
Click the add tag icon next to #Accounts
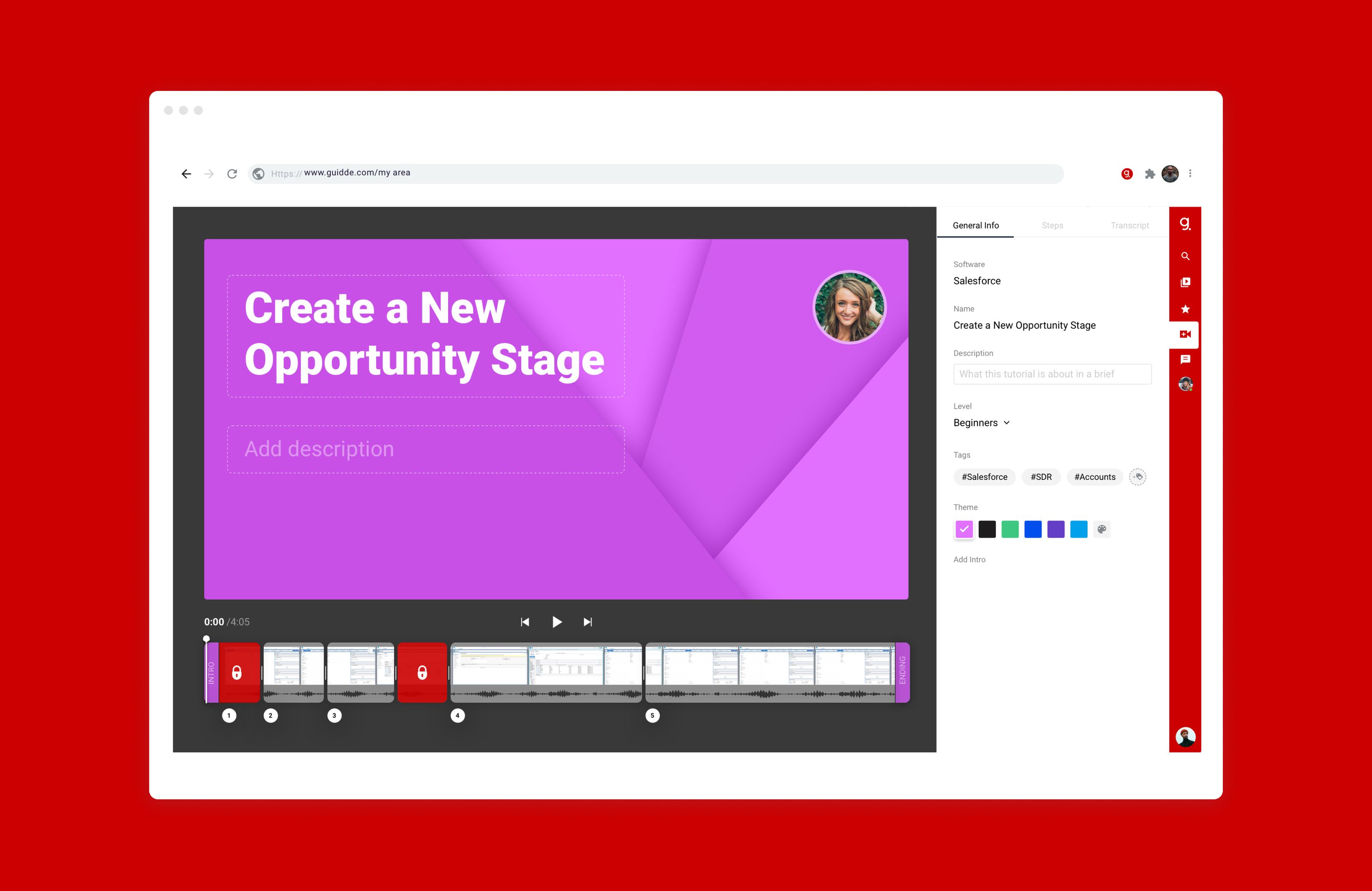1137,477
